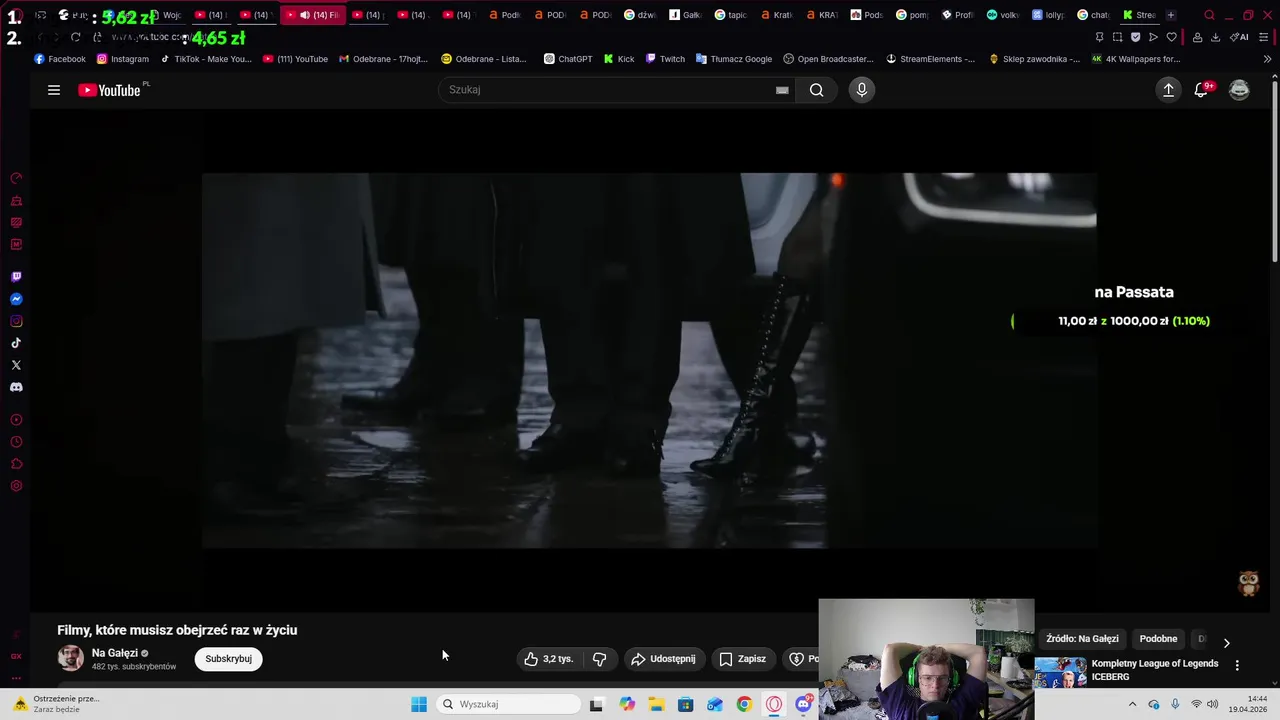Open the GX Control icon atop the sidebar
This screenshot has width=1280, height=720.
pyautogui.click(x=16, y=179)
